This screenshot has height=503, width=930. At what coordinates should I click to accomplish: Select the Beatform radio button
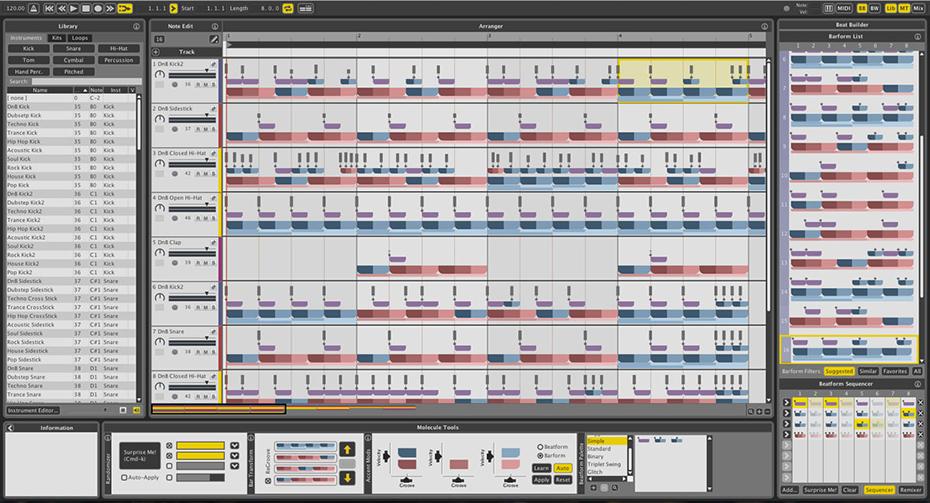click(541, 446)
